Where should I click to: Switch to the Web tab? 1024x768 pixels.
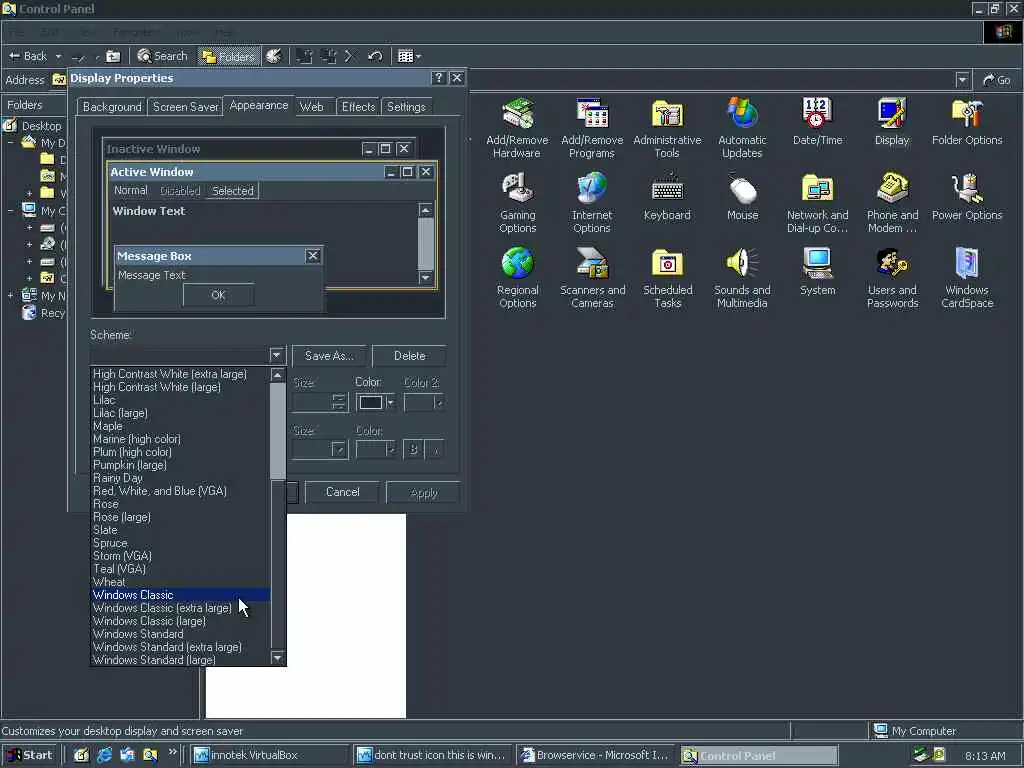pyautogui.click(x=312, y=106)
